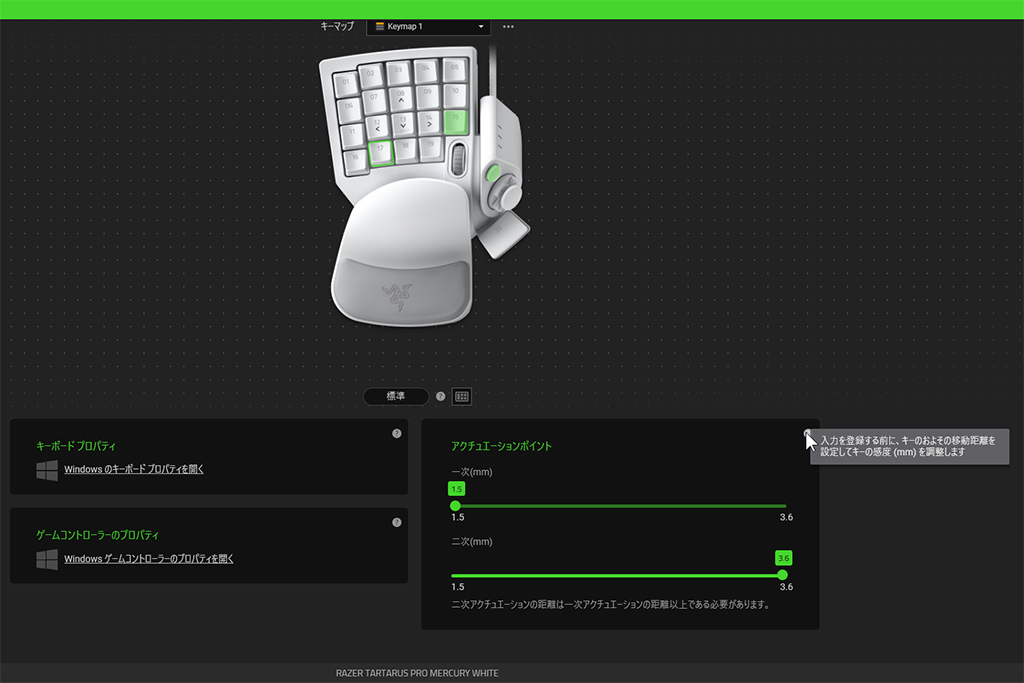Select key 09 on the keypad
1024x683 pixels.
[427, 95]
